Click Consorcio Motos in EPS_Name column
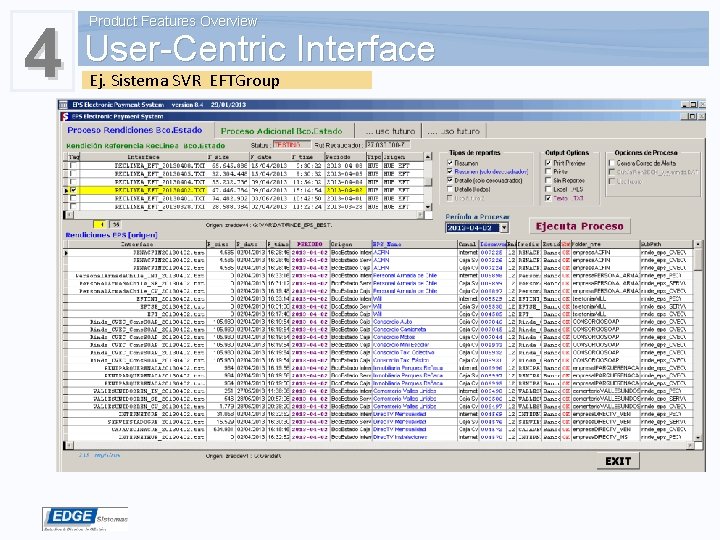The image size is (720, 540). tap(394, 337)
